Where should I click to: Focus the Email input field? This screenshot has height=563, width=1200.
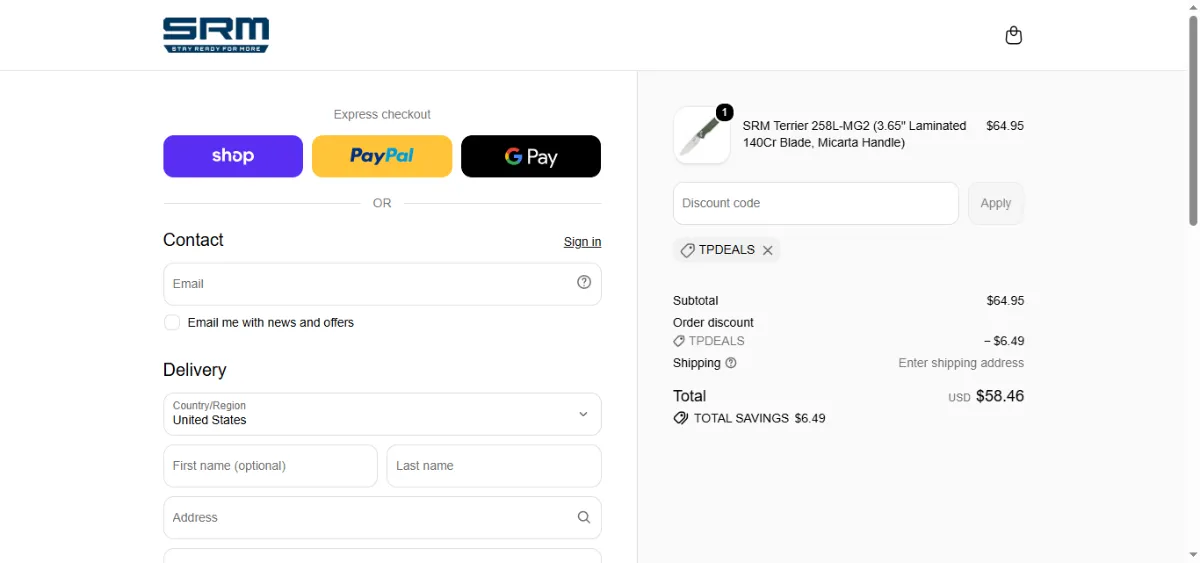click(382, 284)
